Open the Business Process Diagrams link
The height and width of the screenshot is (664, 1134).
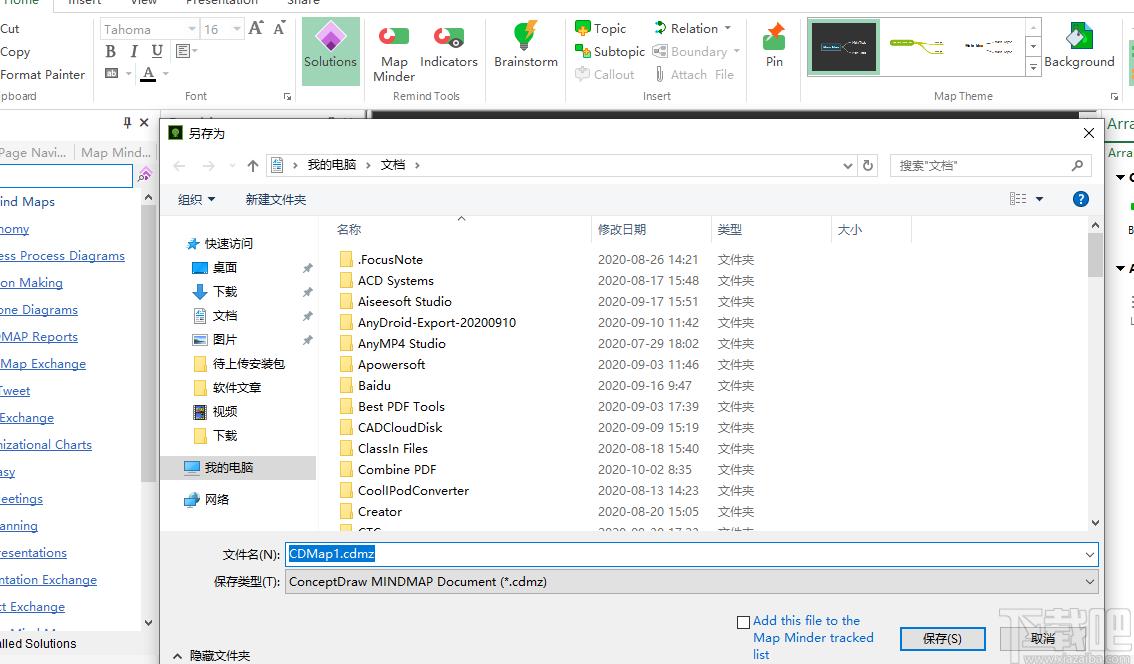[62, 255]
